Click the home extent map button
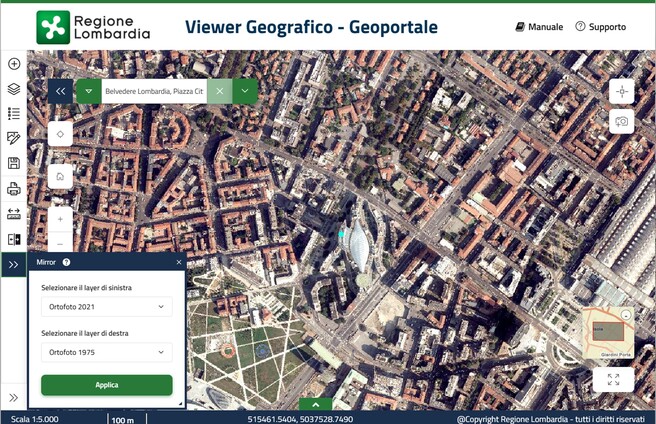 tap(60, 177)
